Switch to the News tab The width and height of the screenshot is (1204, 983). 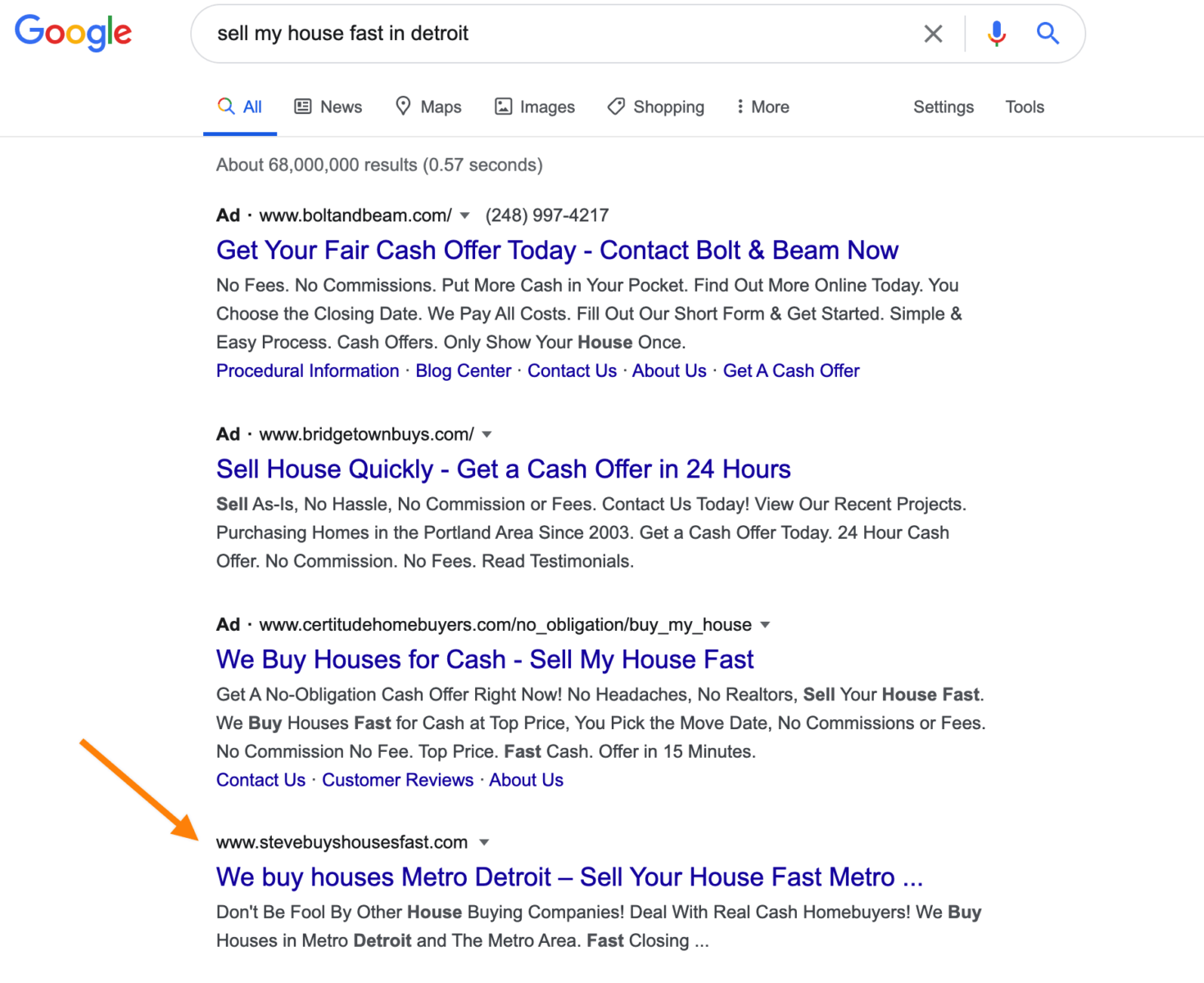328,107
